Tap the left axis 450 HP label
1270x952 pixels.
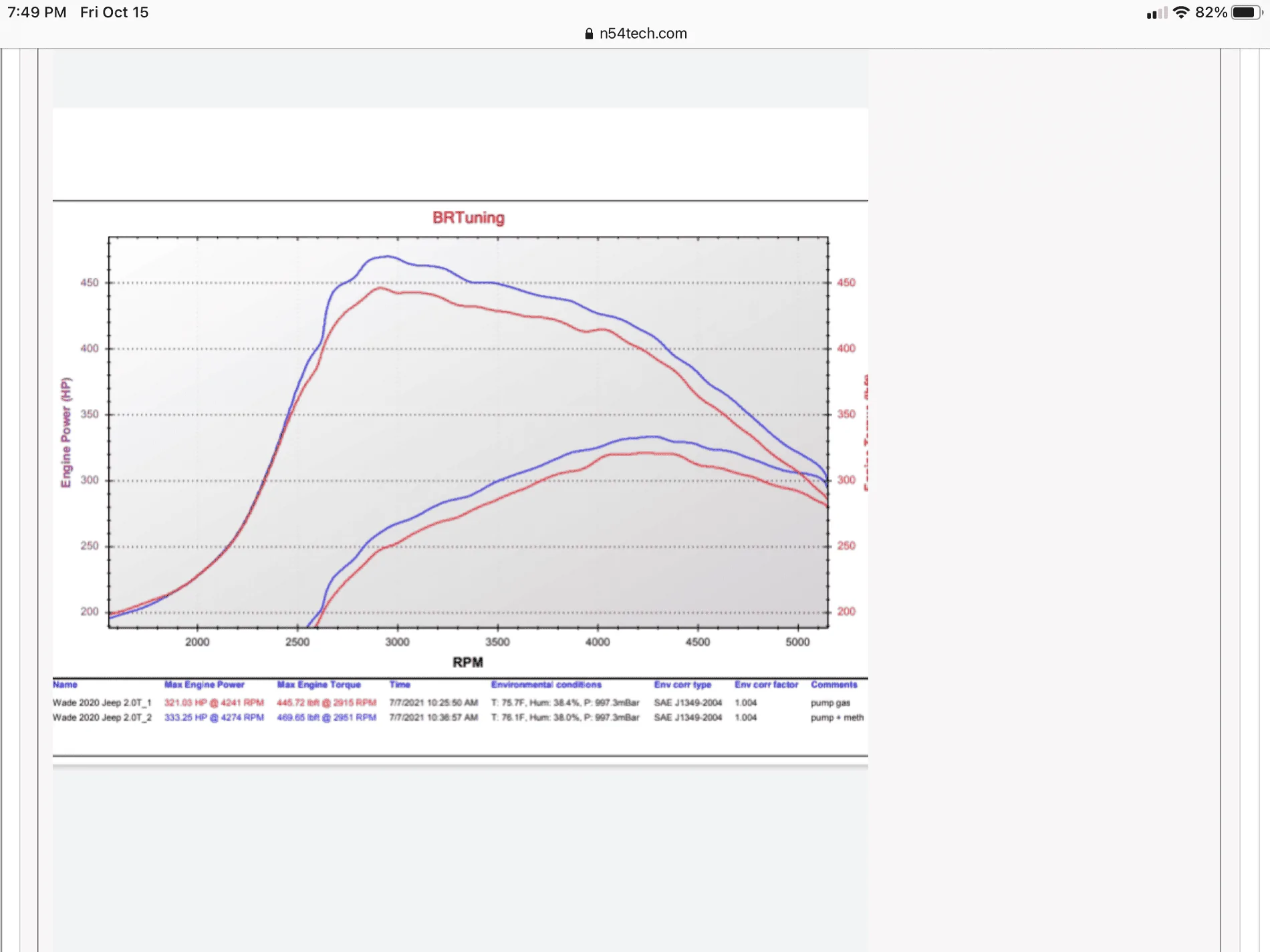[90, 283]
